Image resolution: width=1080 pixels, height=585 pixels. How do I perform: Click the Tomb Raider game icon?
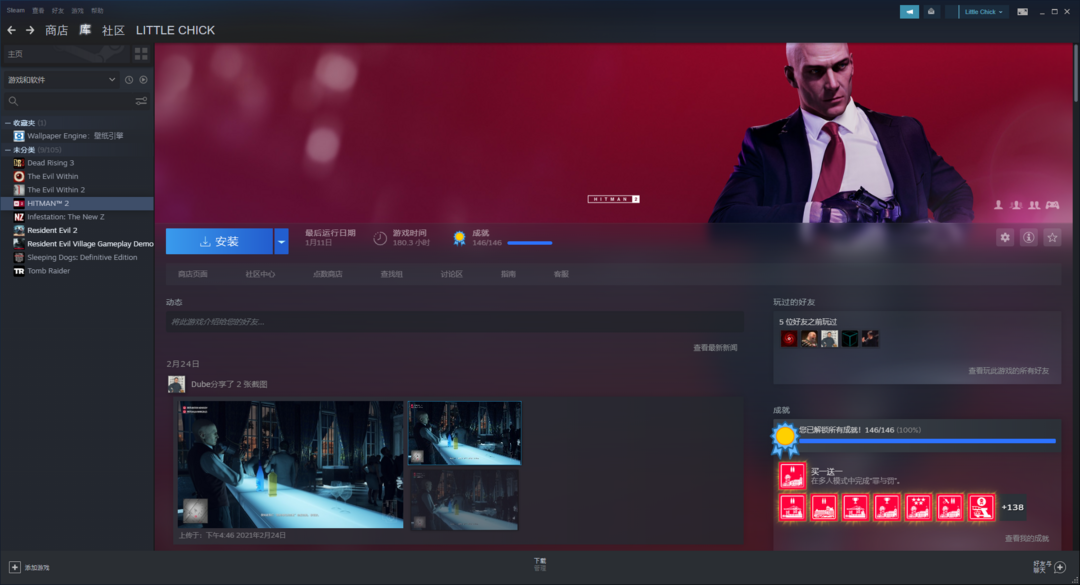click(19, 271)
